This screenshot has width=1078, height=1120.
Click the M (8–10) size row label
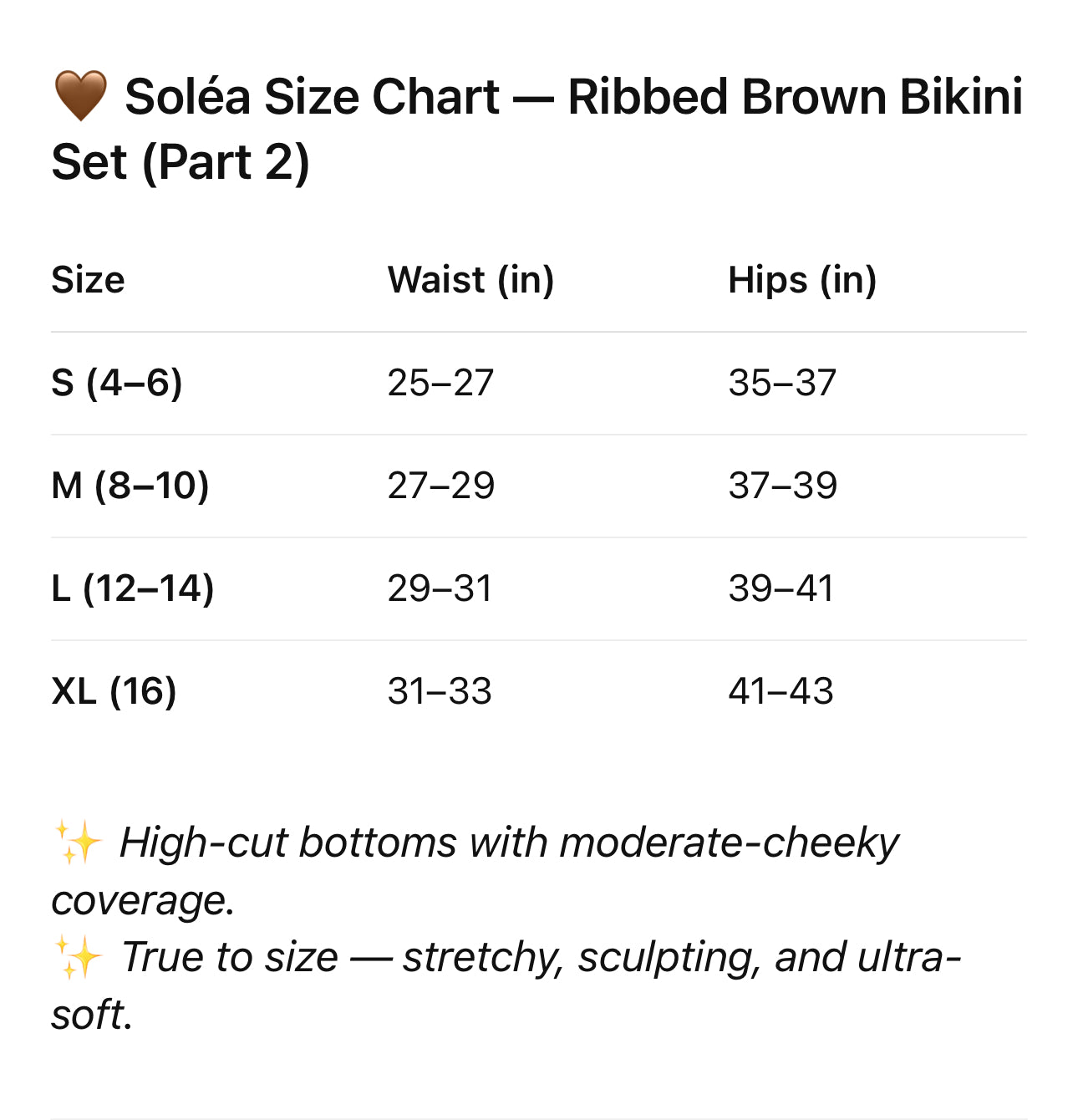point(130,486)
